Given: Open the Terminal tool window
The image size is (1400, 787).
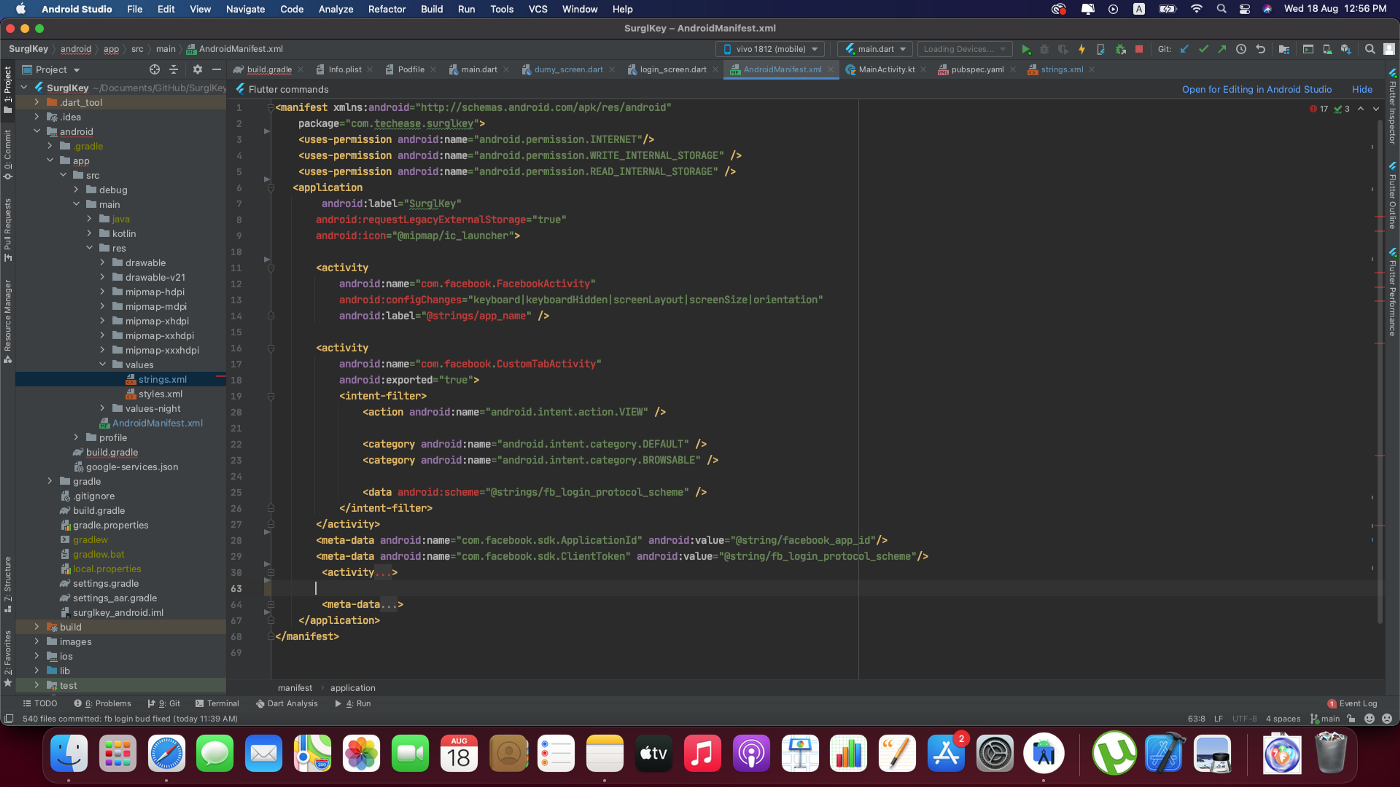Looking at the screenshot, I should point(216,703).
